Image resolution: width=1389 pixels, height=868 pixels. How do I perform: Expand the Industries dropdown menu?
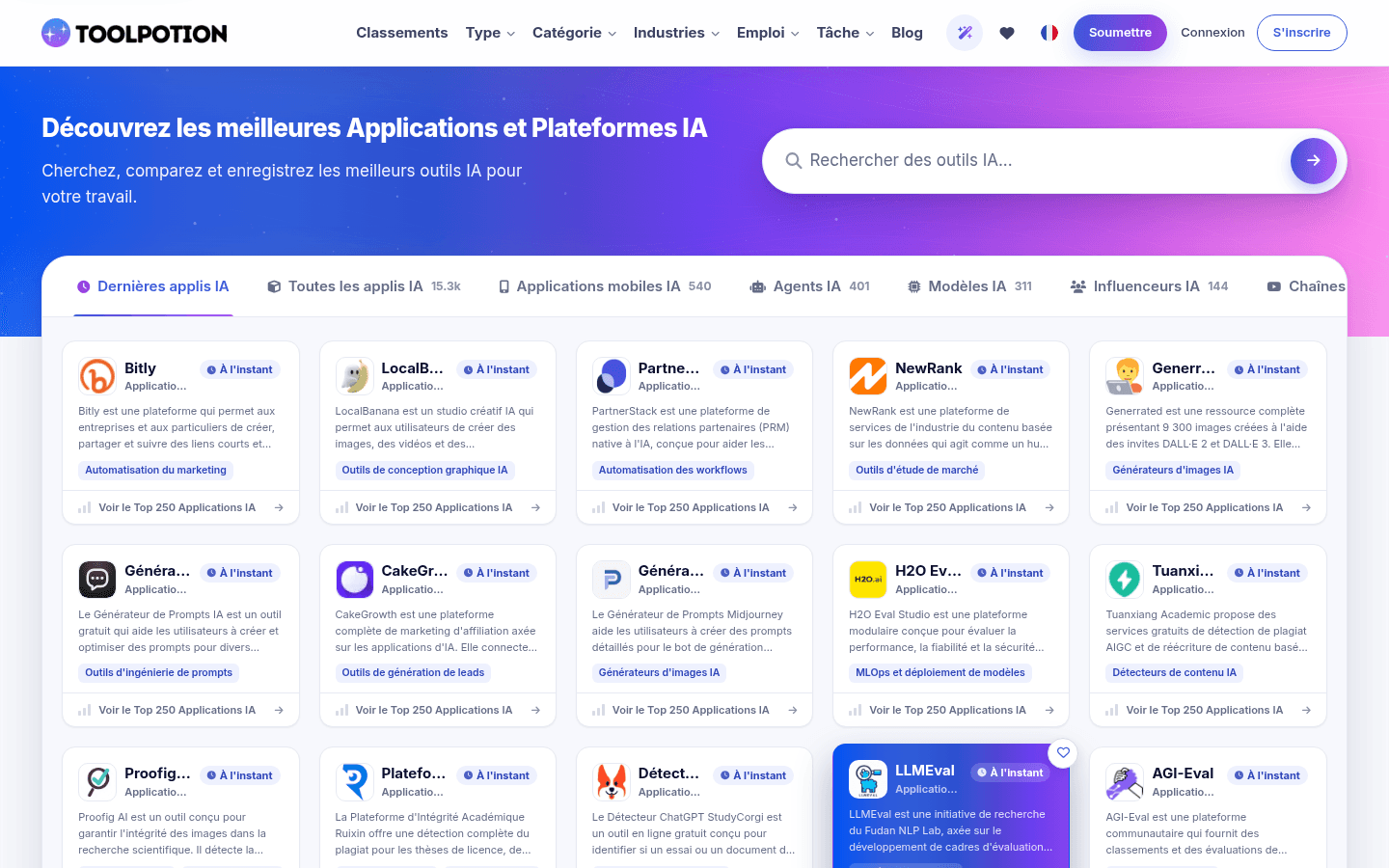tap(676, 33)
